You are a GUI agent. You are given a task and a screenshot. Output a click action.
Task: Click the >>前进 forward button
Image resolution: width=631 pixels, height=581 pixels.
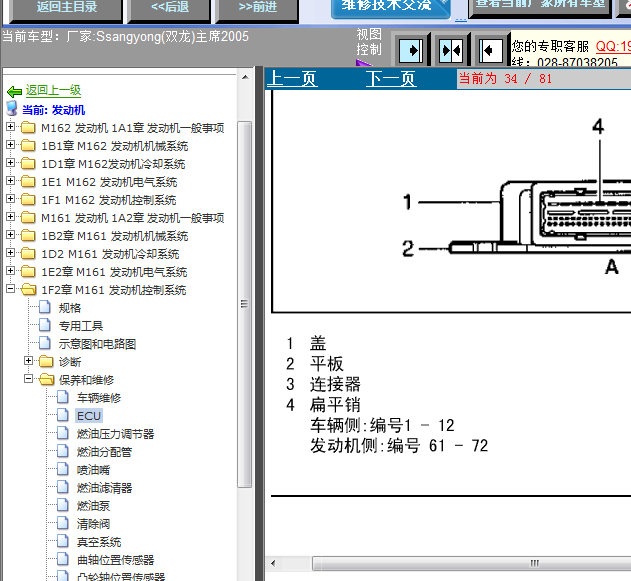click(x=257, y=9)
